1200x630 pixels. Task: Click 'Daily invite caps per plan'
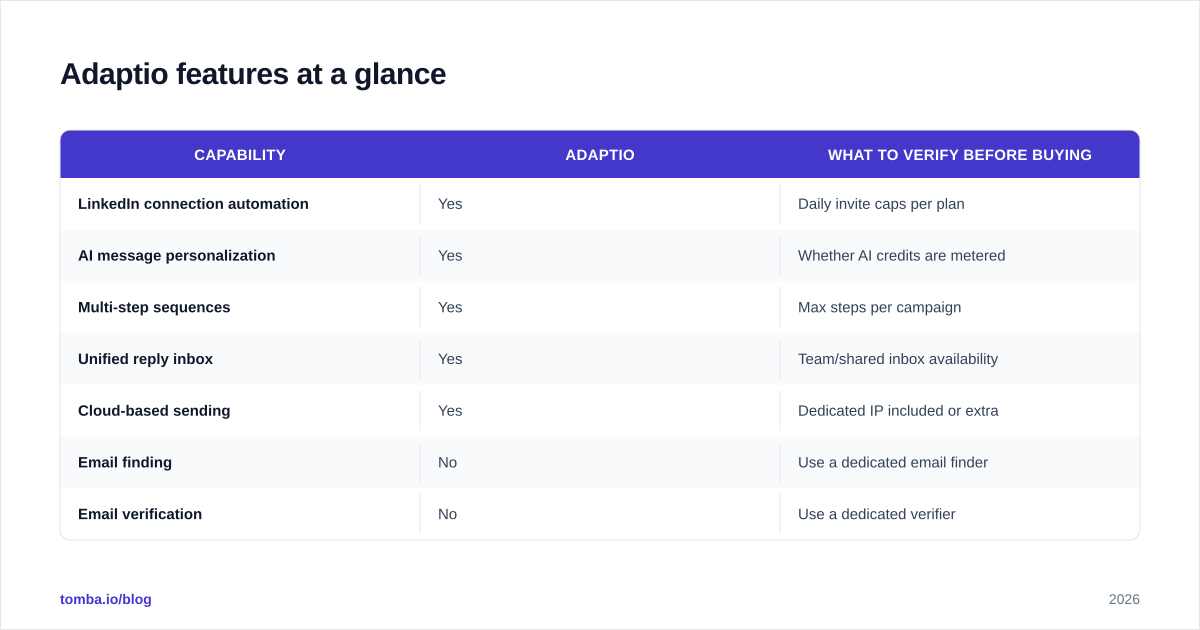(881, 204)
